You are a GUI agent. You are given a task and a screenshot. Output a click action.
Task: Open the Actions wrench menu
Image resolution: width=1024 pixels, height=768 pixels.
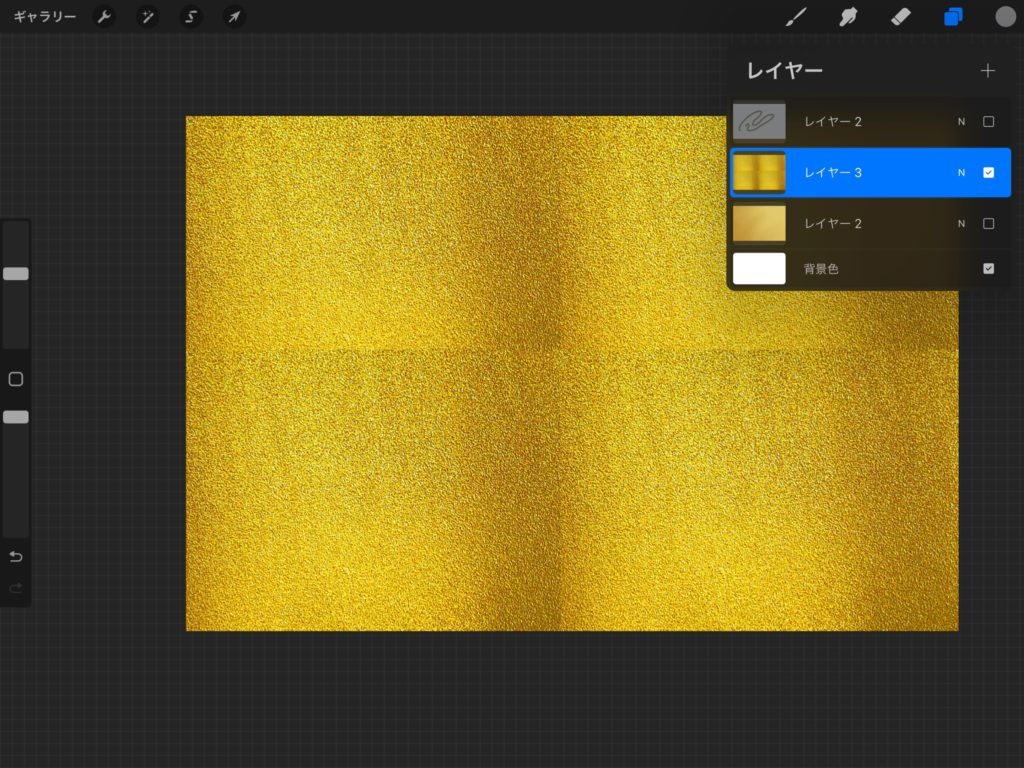point(104,17)
